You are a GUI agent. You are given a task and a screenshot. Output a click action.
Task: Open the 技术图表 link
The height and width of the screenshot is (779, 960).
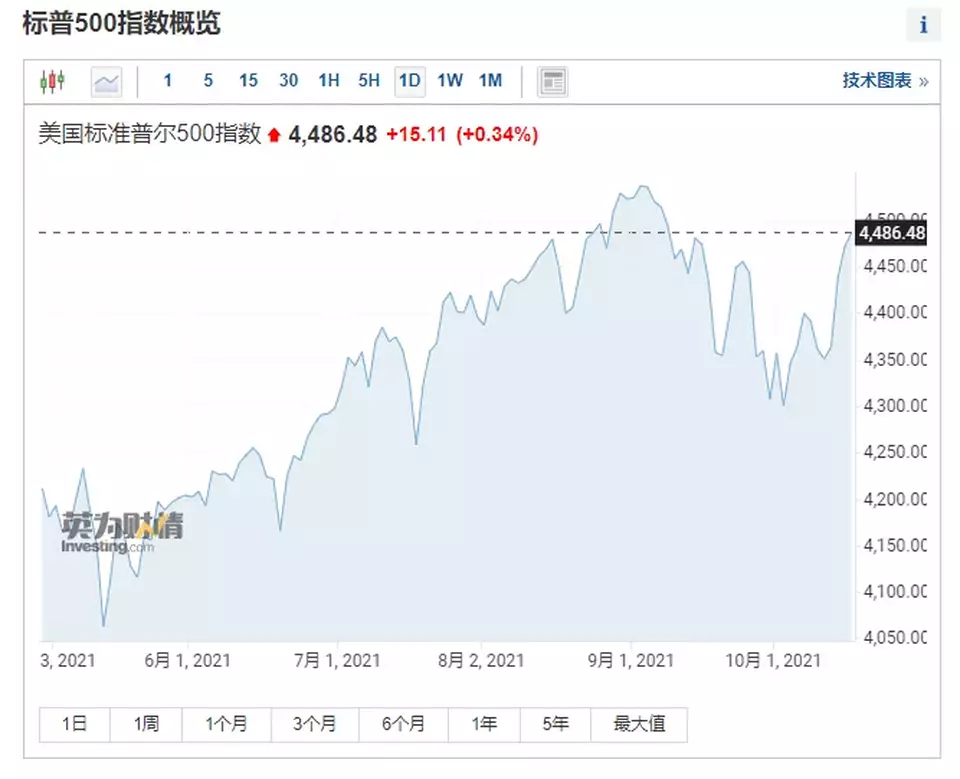(885, 80)
